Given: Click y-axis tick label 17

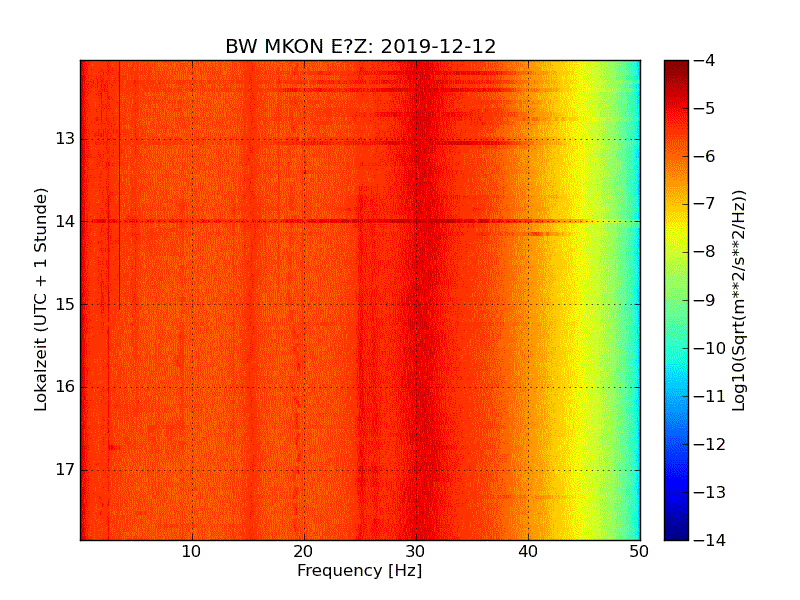Looking at the screenshot, I should pos(65,469).
